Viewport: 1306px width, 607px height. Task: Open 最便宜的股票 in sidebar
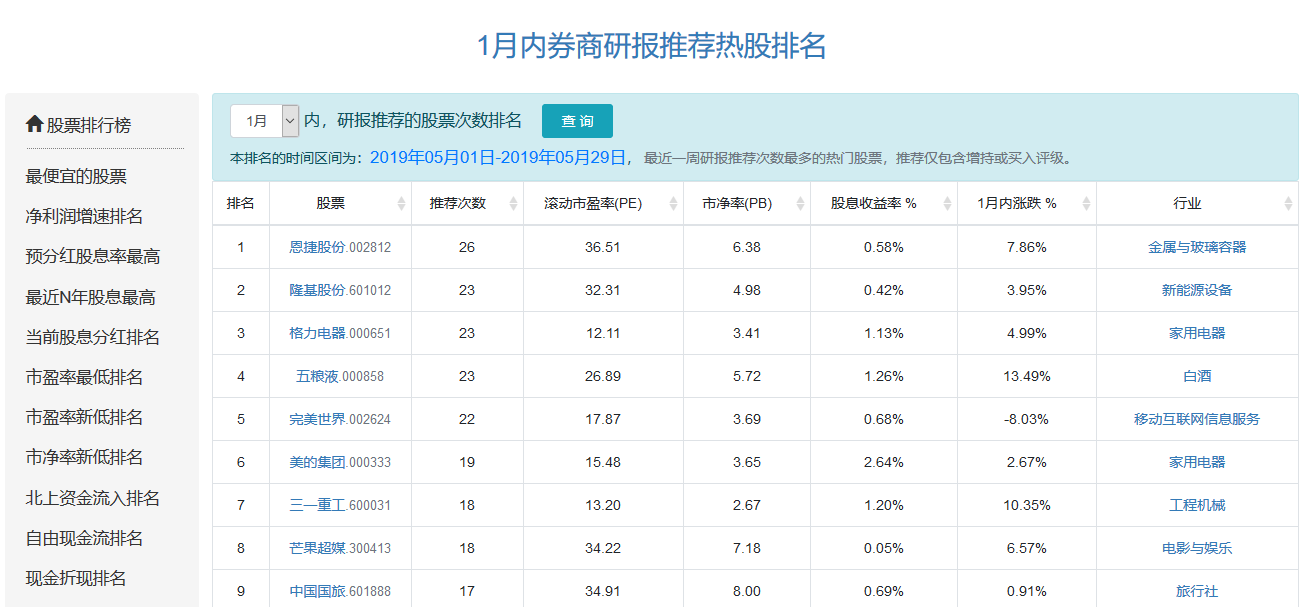[76, 177]
